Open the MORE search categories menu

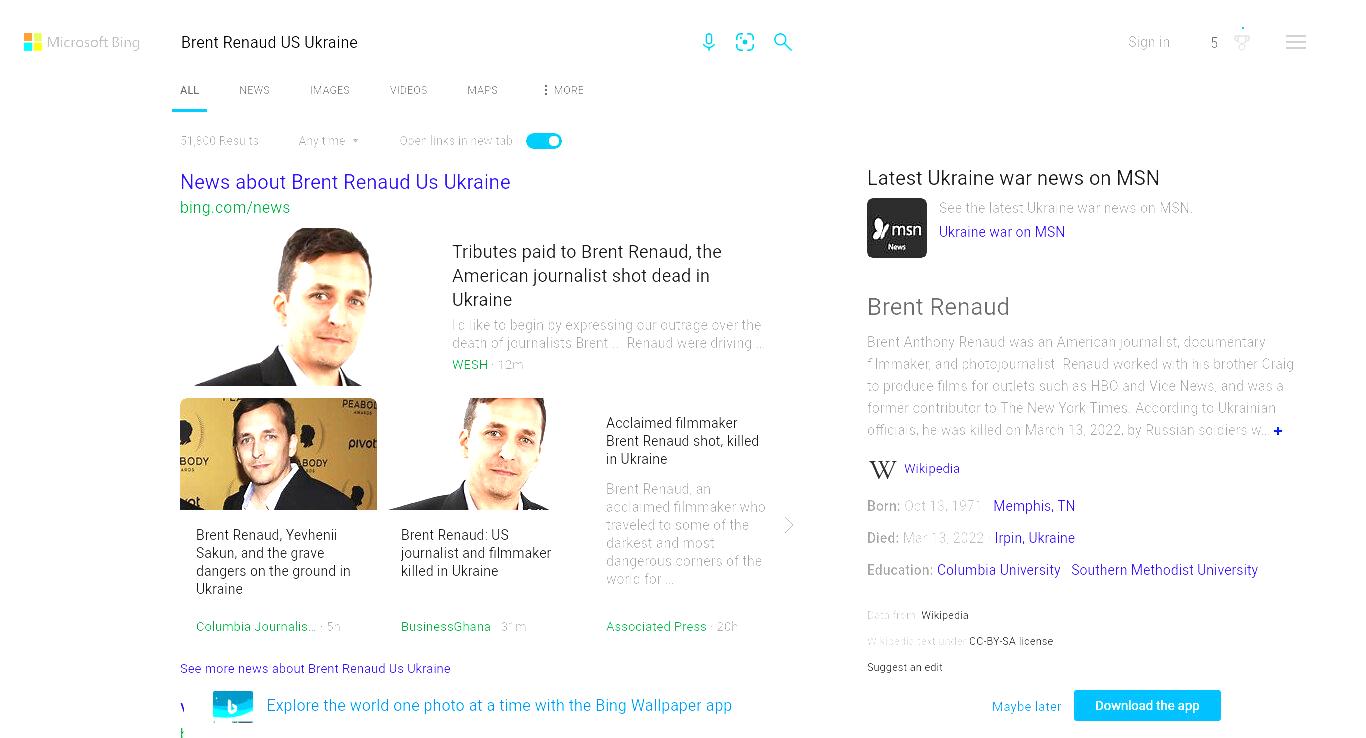tap(563, 90)
